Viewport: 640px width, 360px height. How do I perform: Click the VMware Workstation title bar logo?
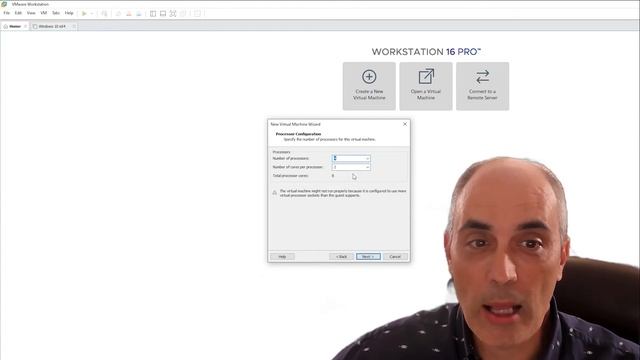pos(4,4)
